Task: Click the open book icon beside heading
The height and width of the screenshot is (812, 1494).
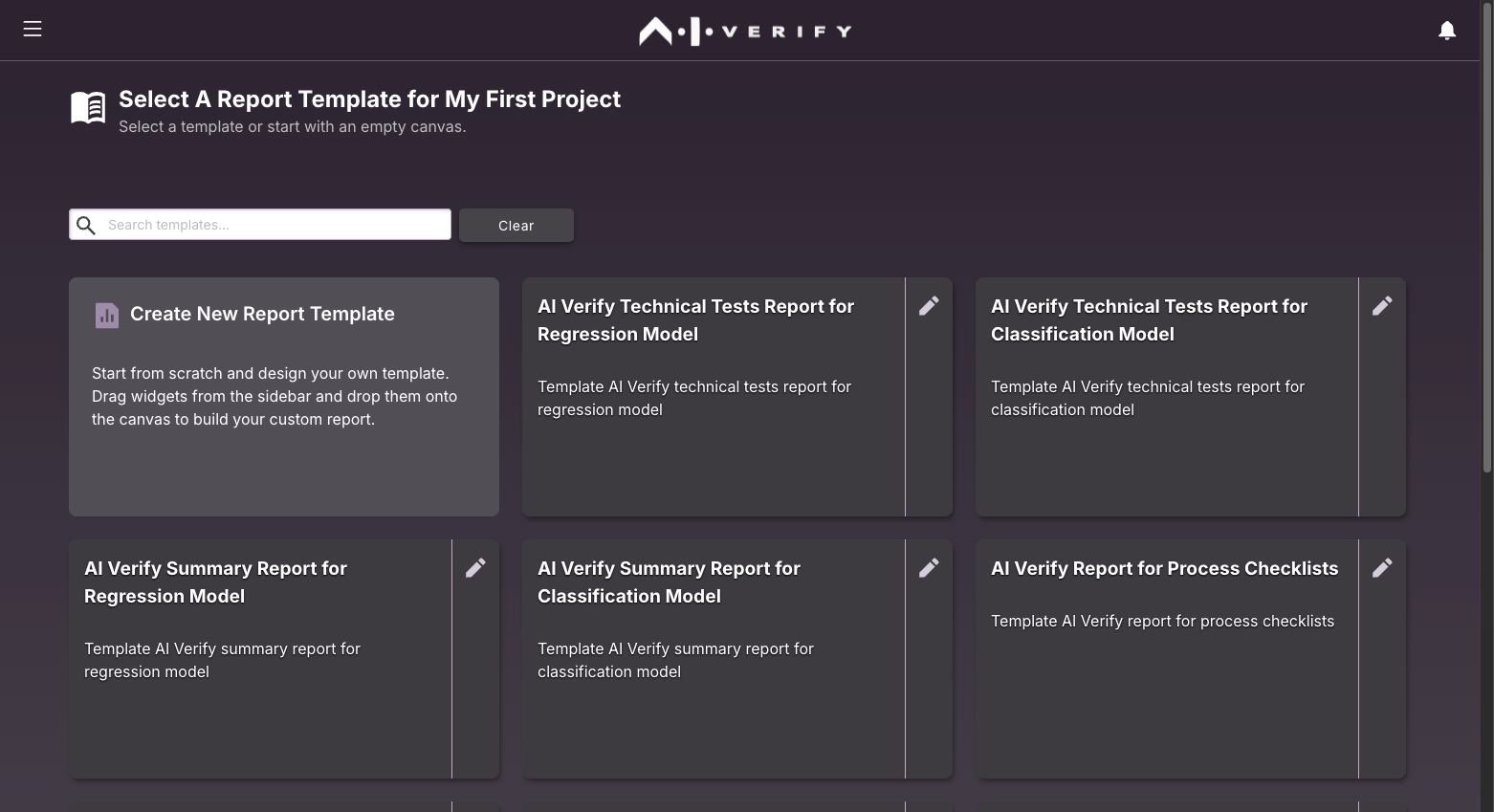Action: 88,107
